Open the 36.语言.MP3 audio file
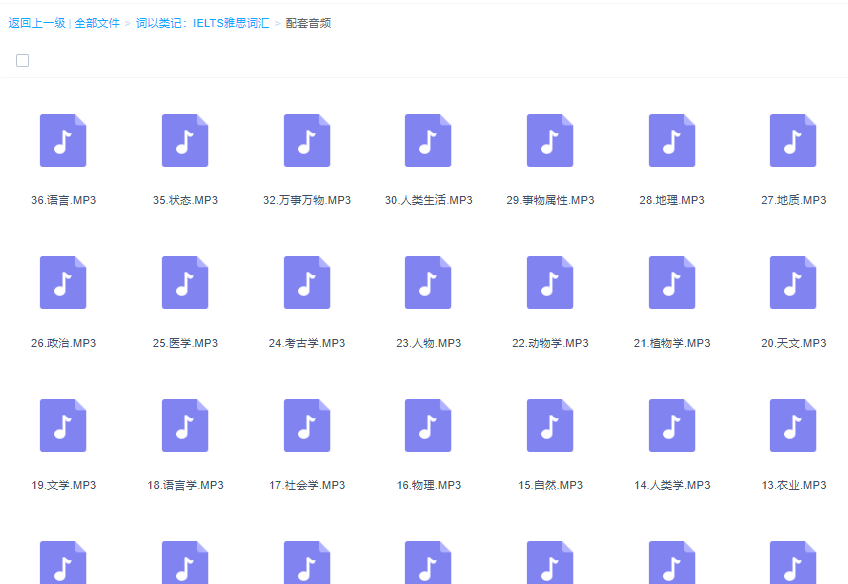This screenshot has height=584, width=848. click(63, 140)
